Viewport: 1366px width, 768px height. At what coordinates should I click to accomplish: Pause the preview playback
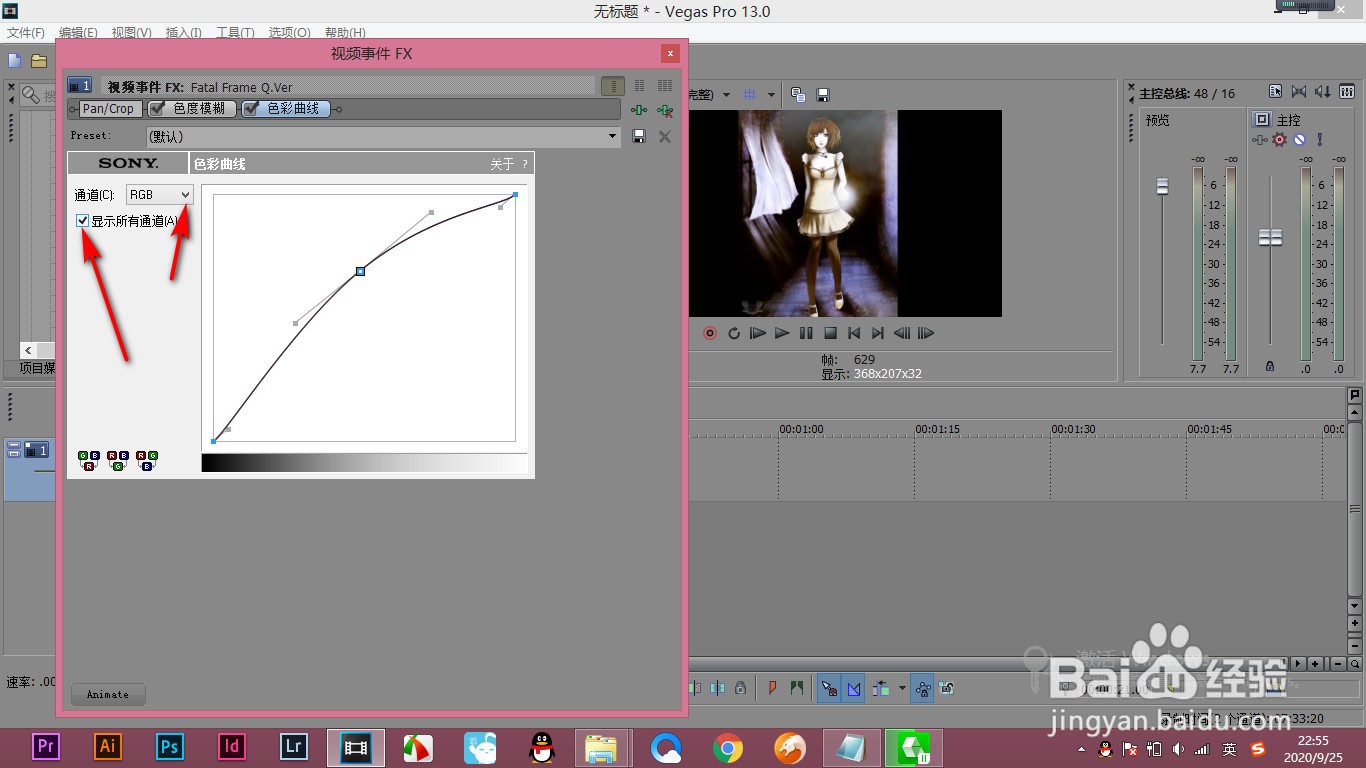click(x=806, y=333)
